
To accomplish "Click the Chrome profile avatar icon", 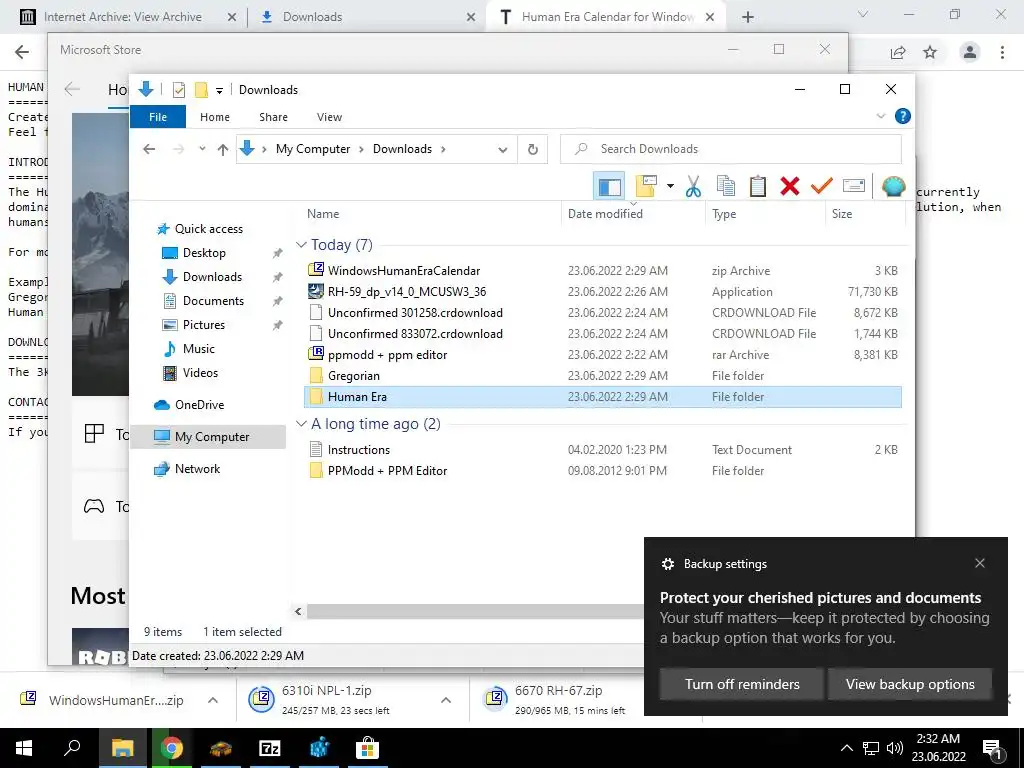I will pyautogui.click(x=970, y=52).
